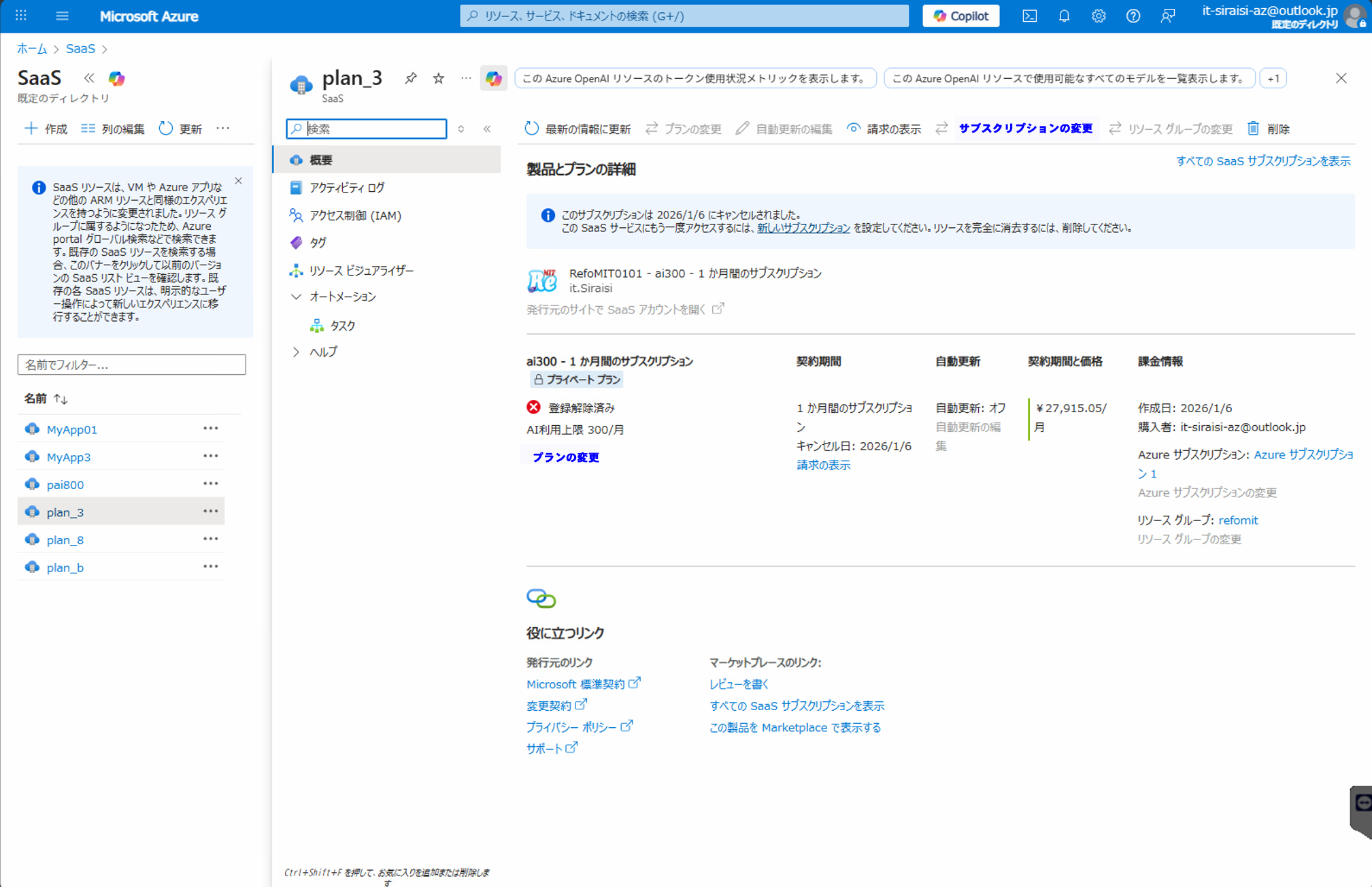Open the Azure portal hamburger menu
This screenshot has height=887, width=1372.
62,16
